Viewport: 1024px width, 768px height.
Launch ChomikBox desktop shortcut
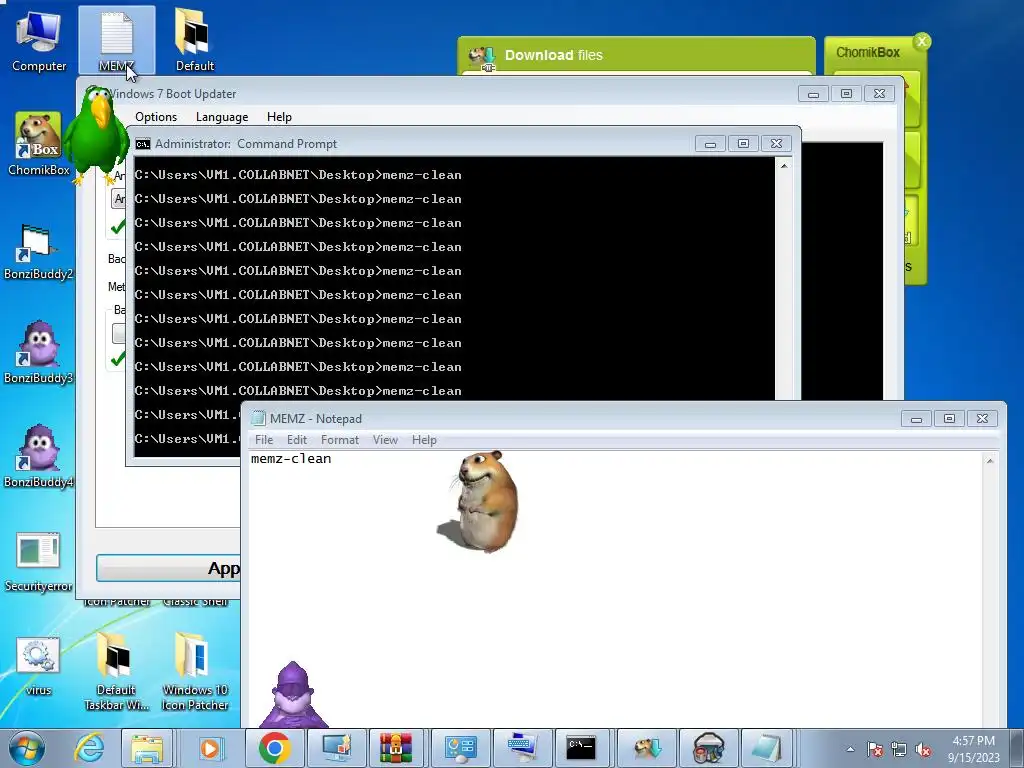39,144
